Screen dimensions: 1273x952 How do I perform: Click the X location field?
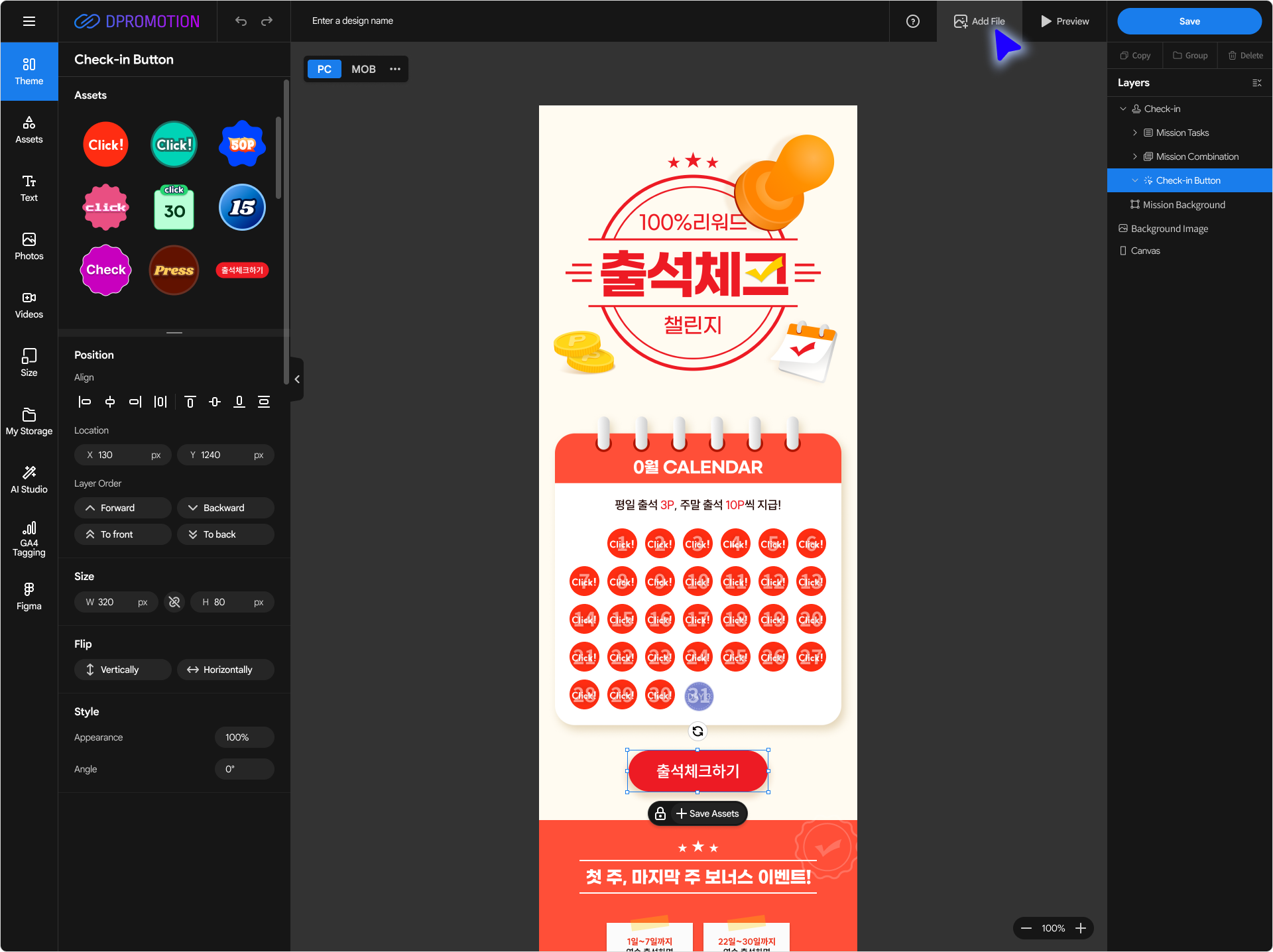(123, 455)
